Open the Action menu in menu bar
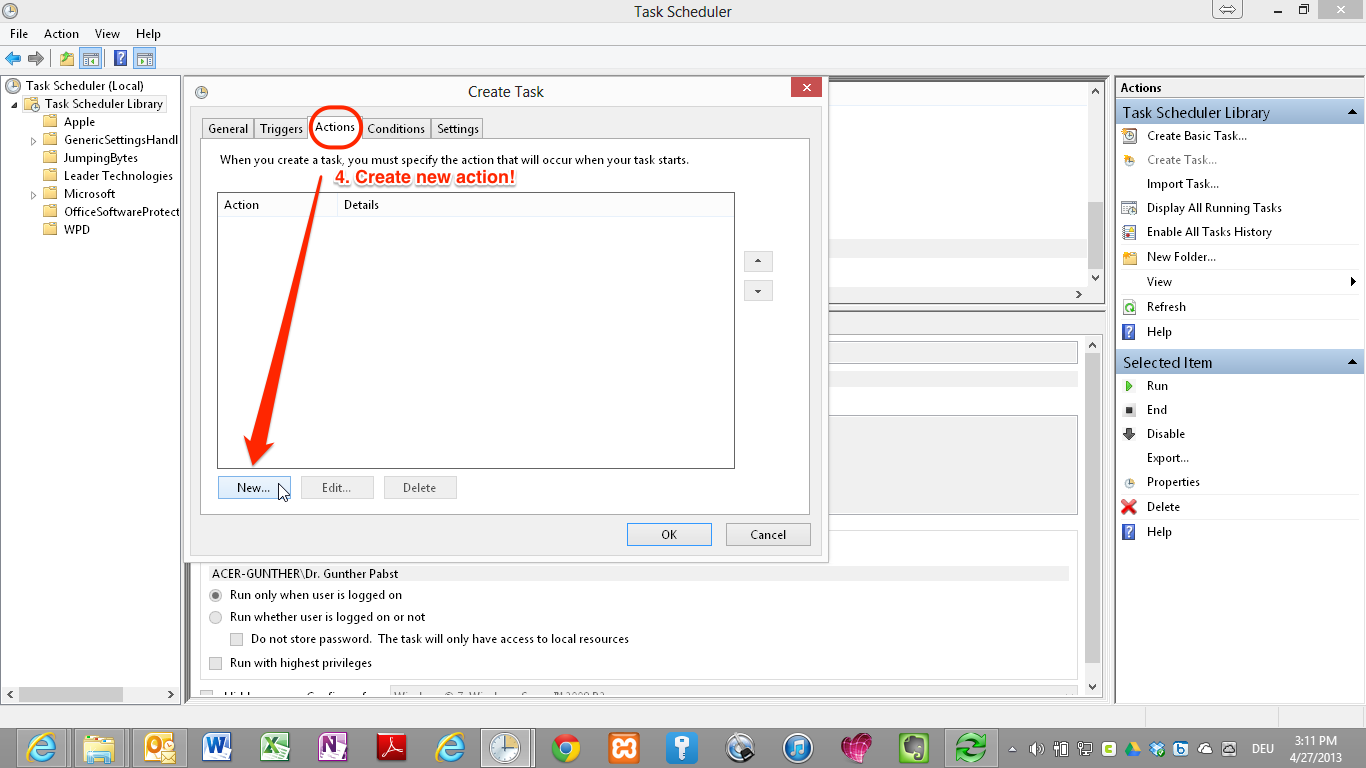Viewport: 1366px width, 768px height. click(61, 34)
